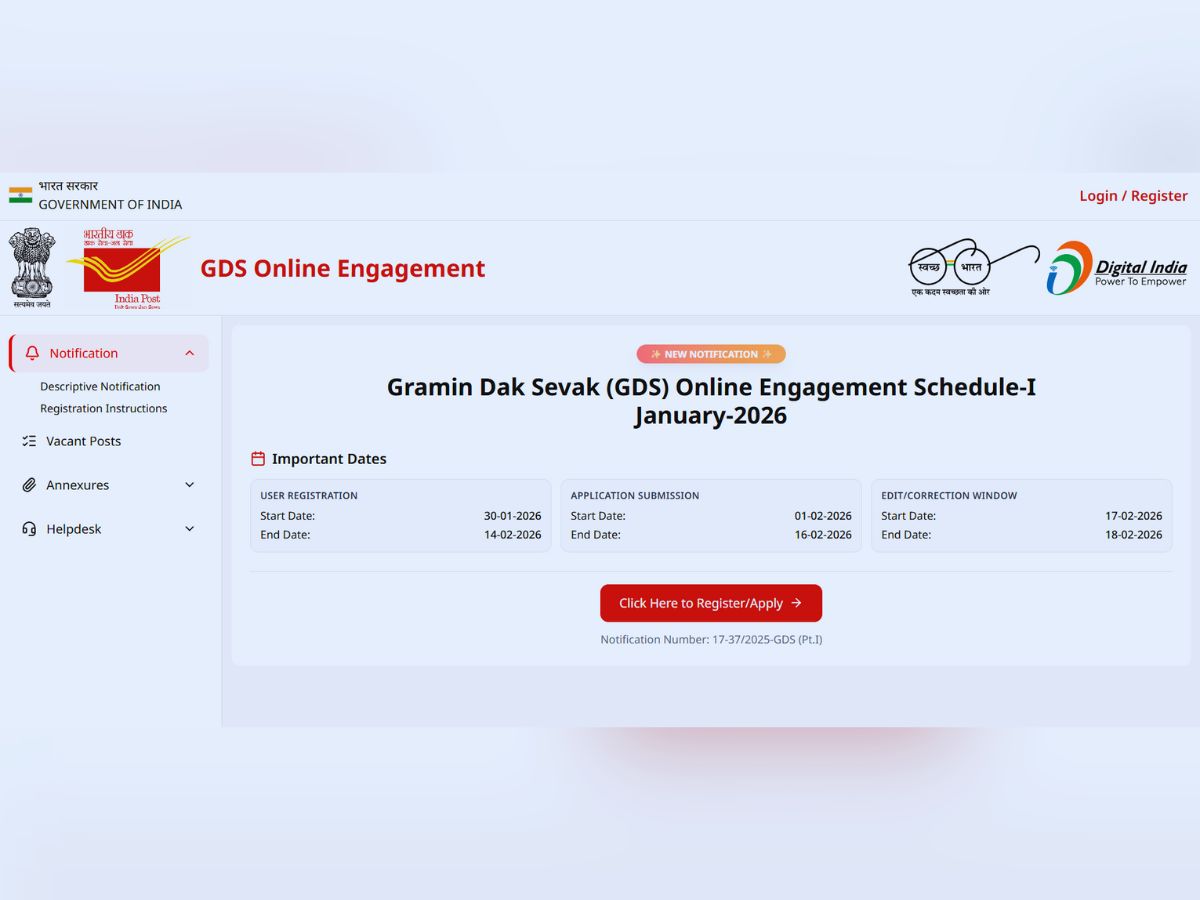
Task: Click the checklist icon for Vacant Posts
Action: point(29,441)
